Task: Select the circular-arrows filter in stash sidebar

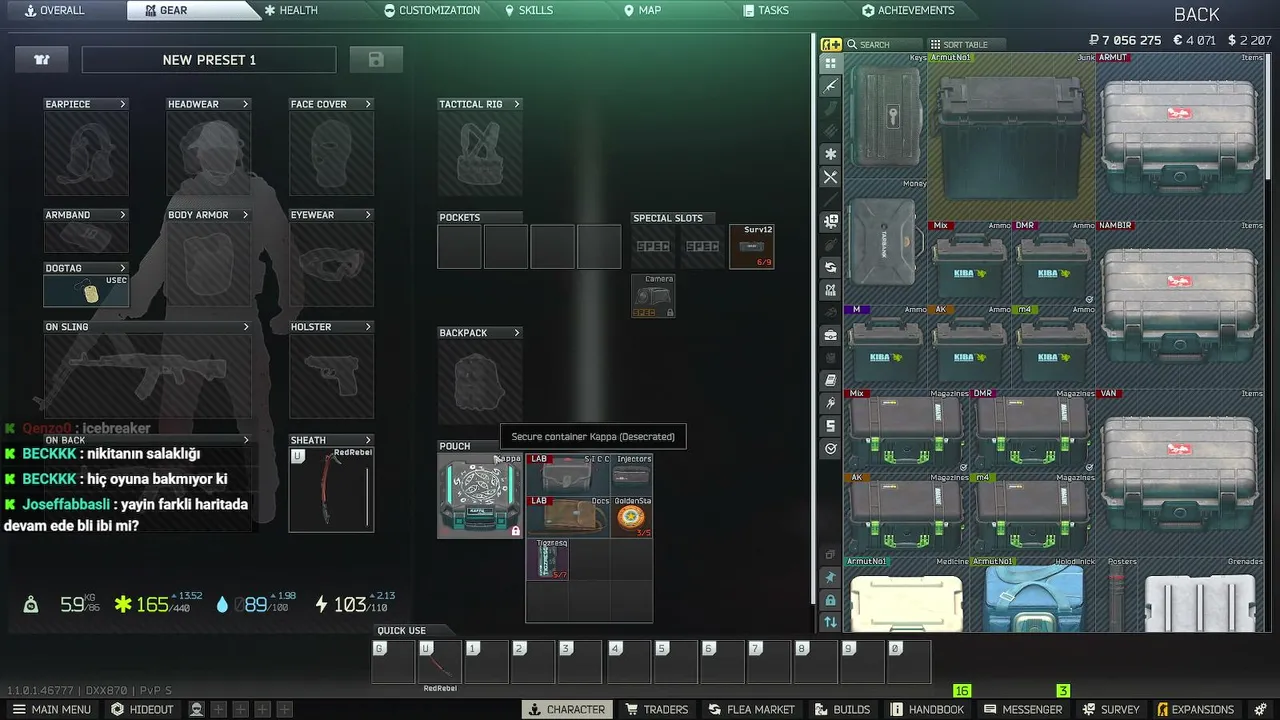Action: (830, 267)
